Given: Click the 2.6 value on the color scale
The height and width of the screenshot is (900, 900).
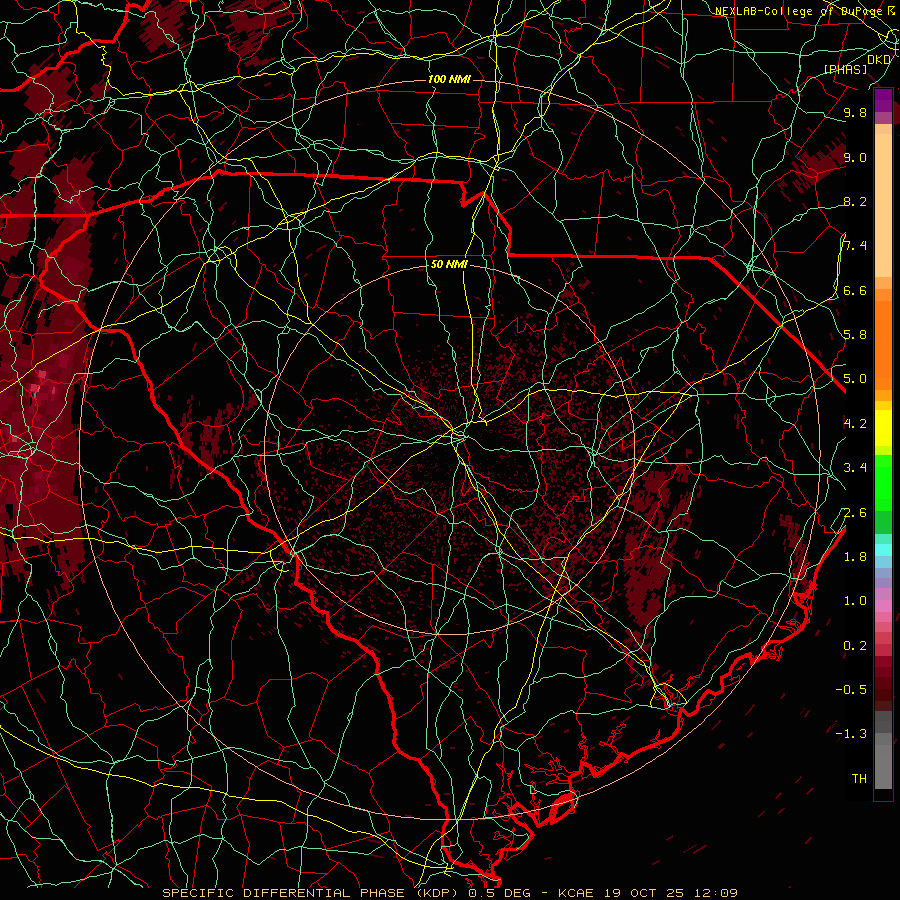Looking at the screenshot, I should click(x=855, y=513).
